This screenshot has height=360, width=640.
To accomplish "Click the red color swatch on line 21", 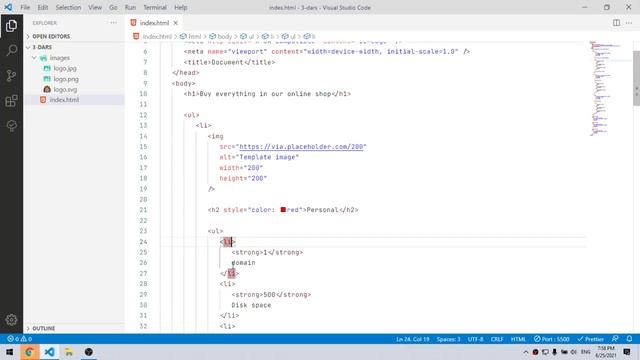I will (x=283, y=209).
